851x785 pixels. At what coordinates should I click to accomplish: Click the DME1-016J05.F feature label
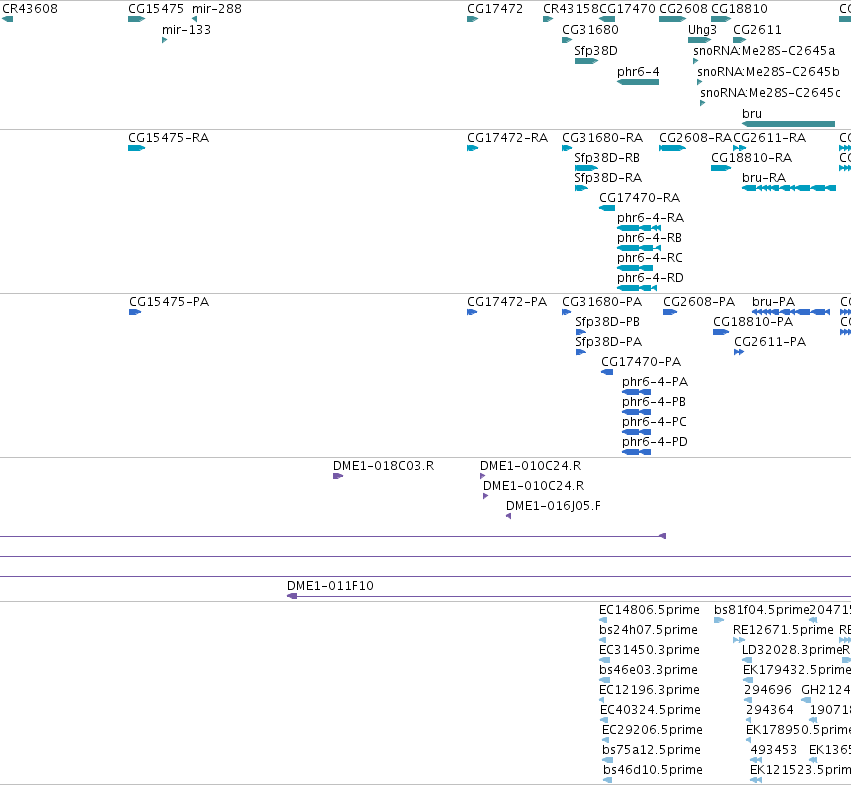click(553, 506)
